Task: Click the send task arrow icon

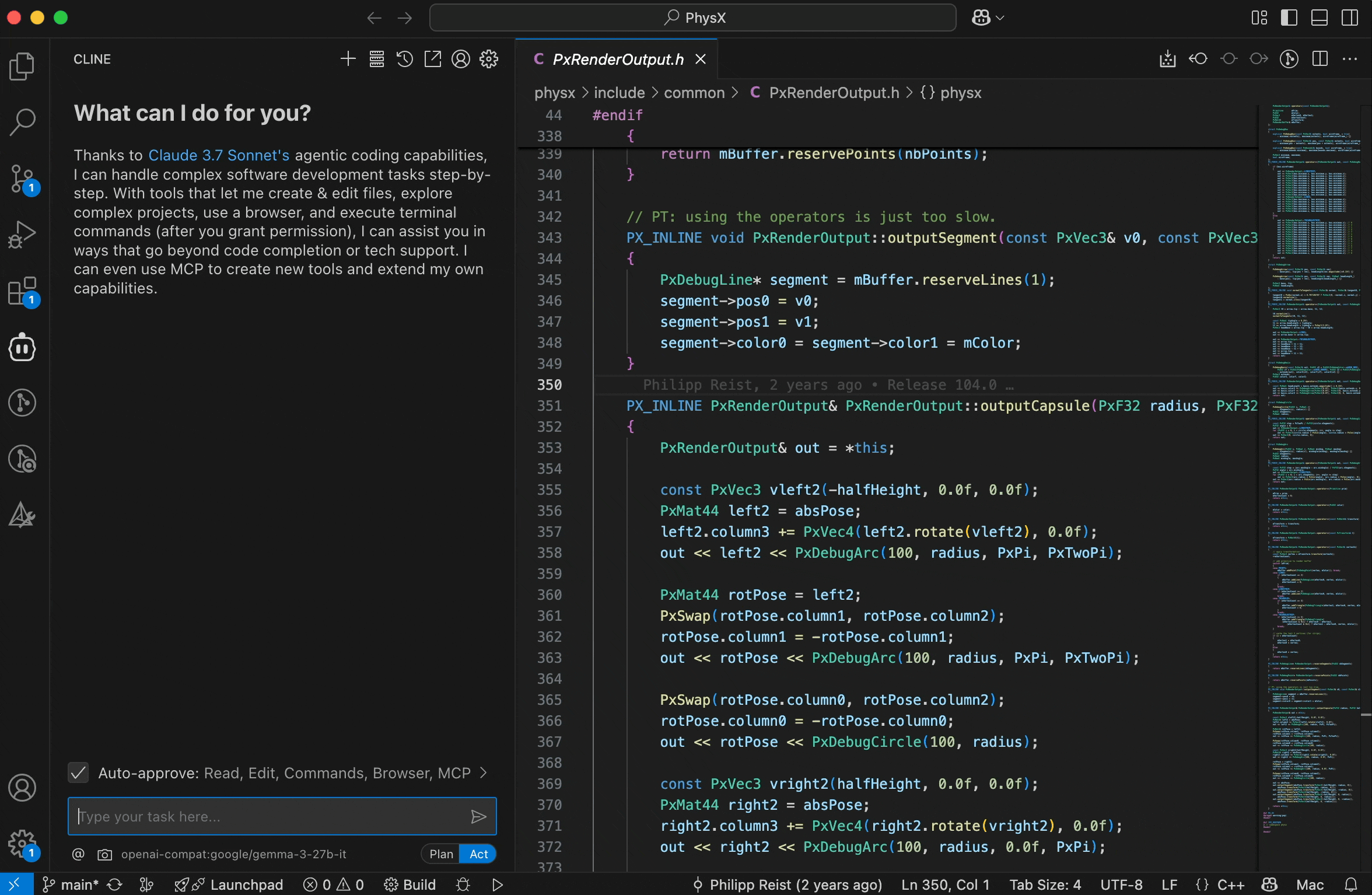Action: pos(478,816)
